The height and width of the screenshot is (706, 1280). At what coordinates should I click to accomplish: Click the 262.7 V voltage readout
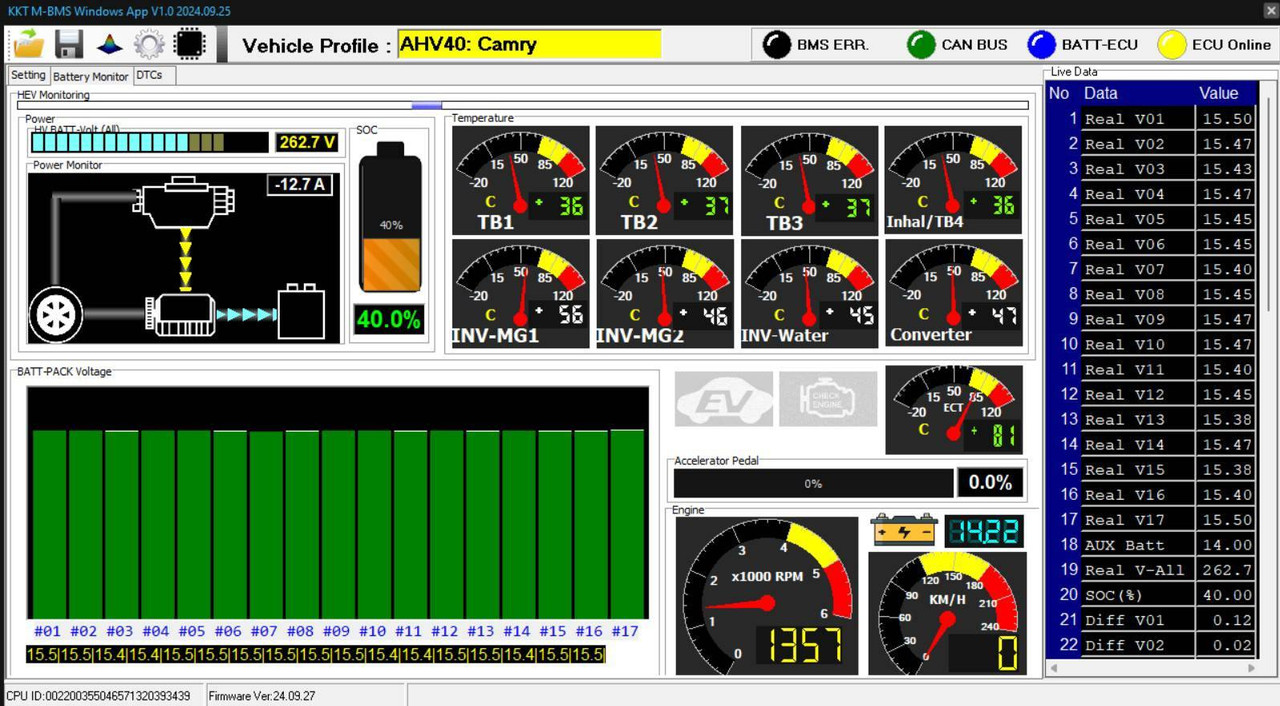[x=307, y=142]
